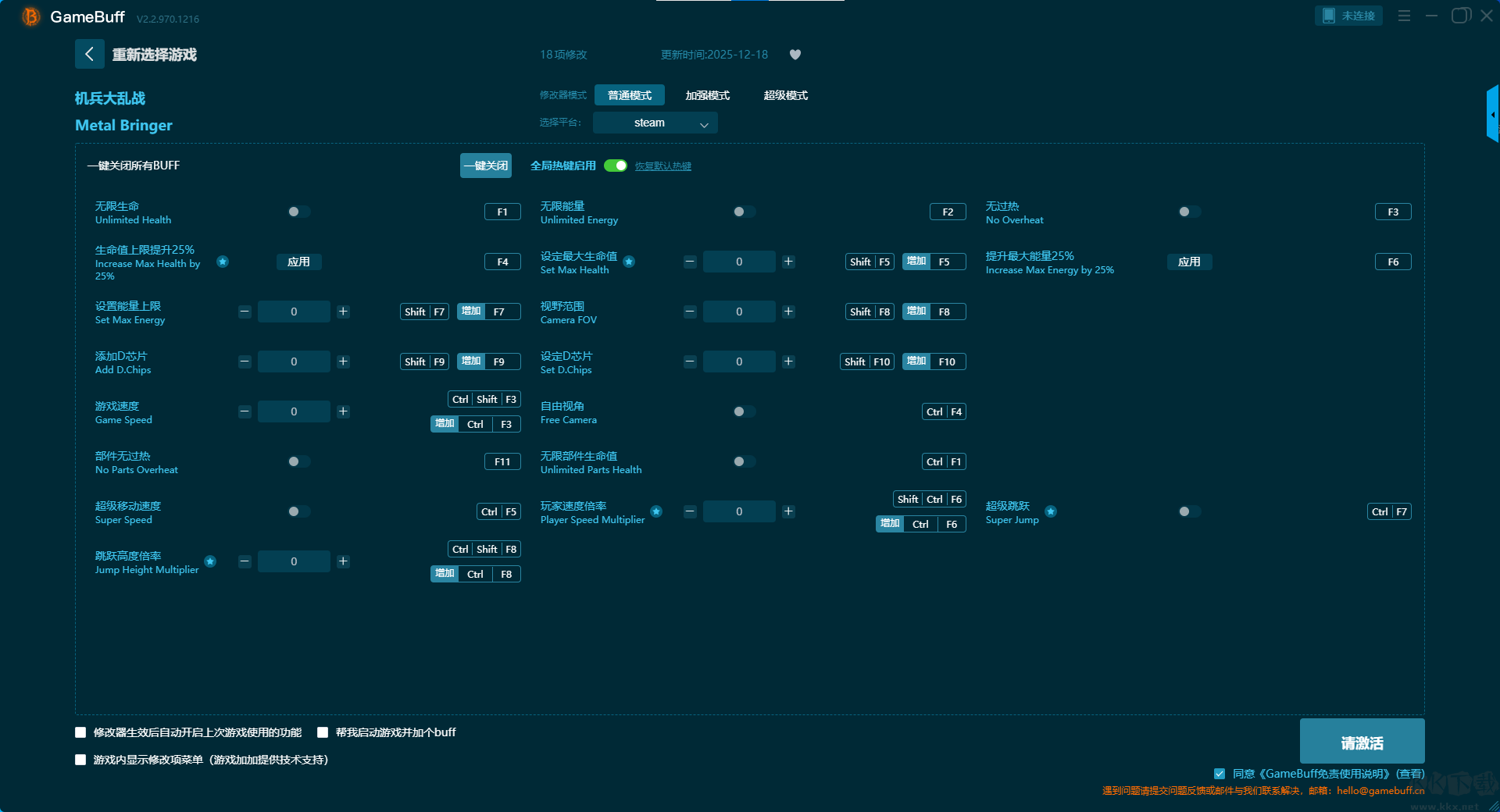Expand the blue side panel arrow
This screenshot has width=1500, height=812.
pos(1492,115)
